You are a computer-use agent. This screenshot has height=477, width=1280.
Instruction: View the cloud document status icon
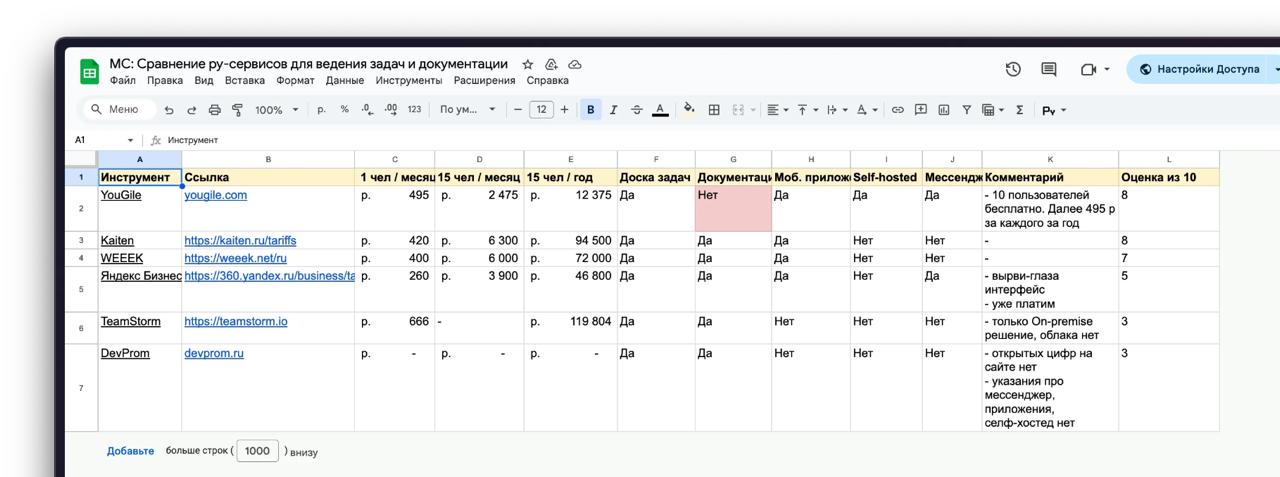click(575, 64)
